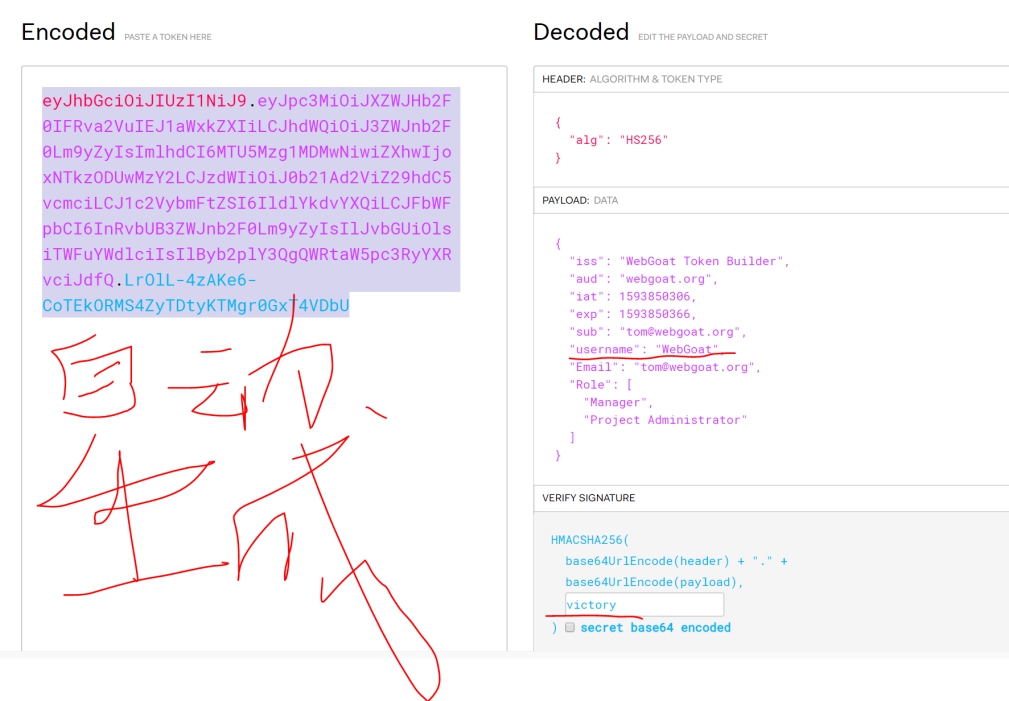This screenshot has width=1009, height=701.
Task: Click the base64UrlEncode(payload) line
Action: pos(654,582)
